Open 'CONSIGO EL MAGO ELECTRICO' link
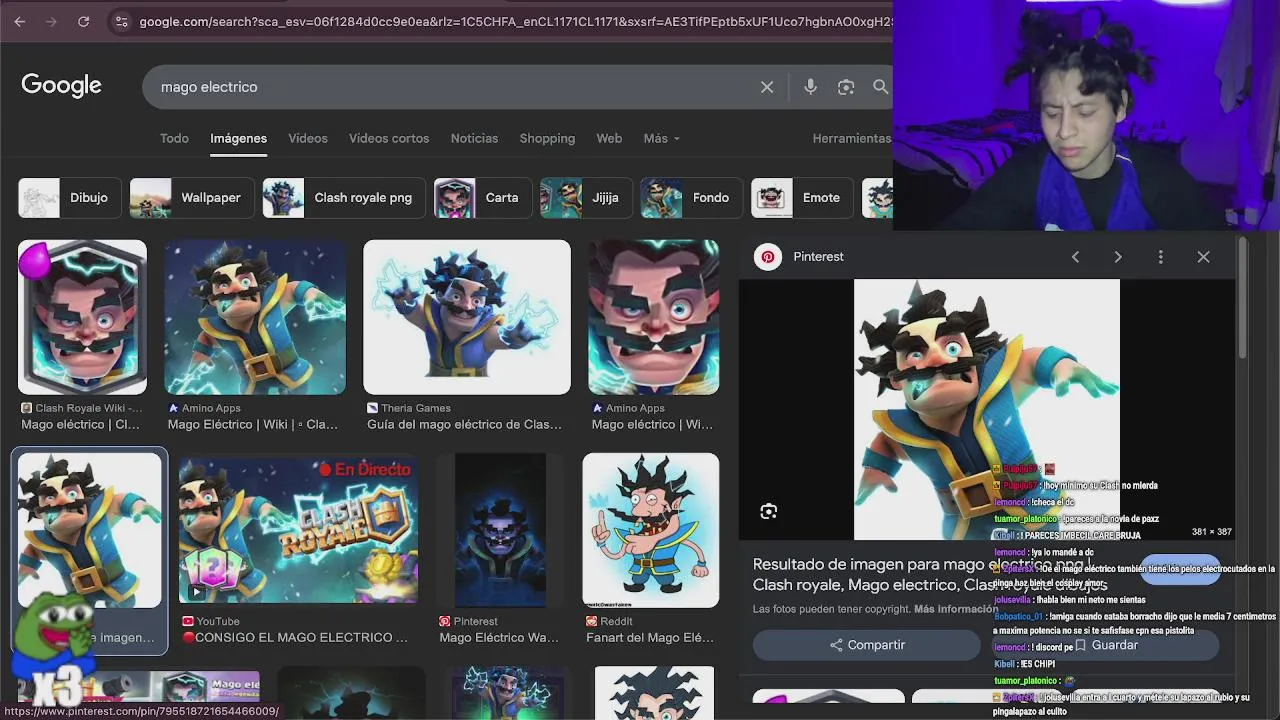The image size is (1280, 720). (295, 637)
